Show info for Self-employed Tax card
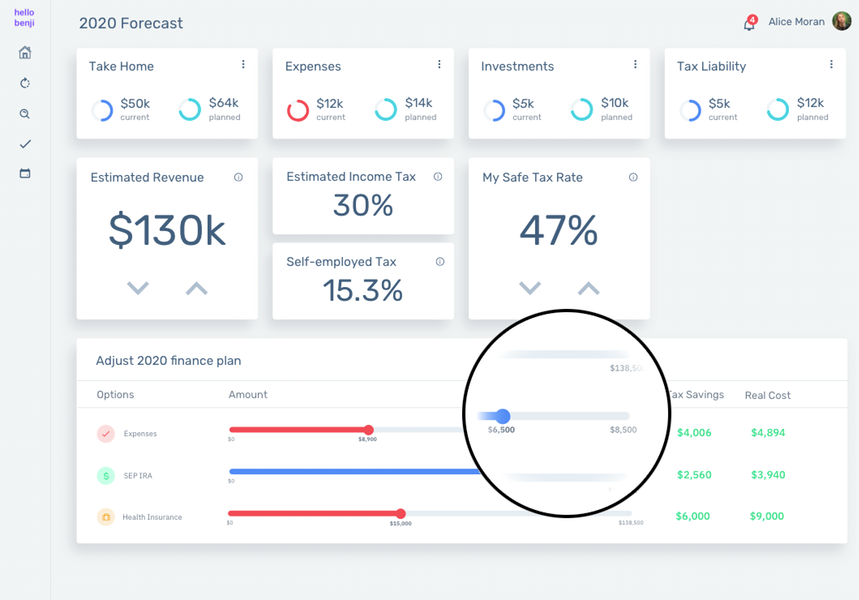This screenshot has width=859, height=600. click(440, 261)
